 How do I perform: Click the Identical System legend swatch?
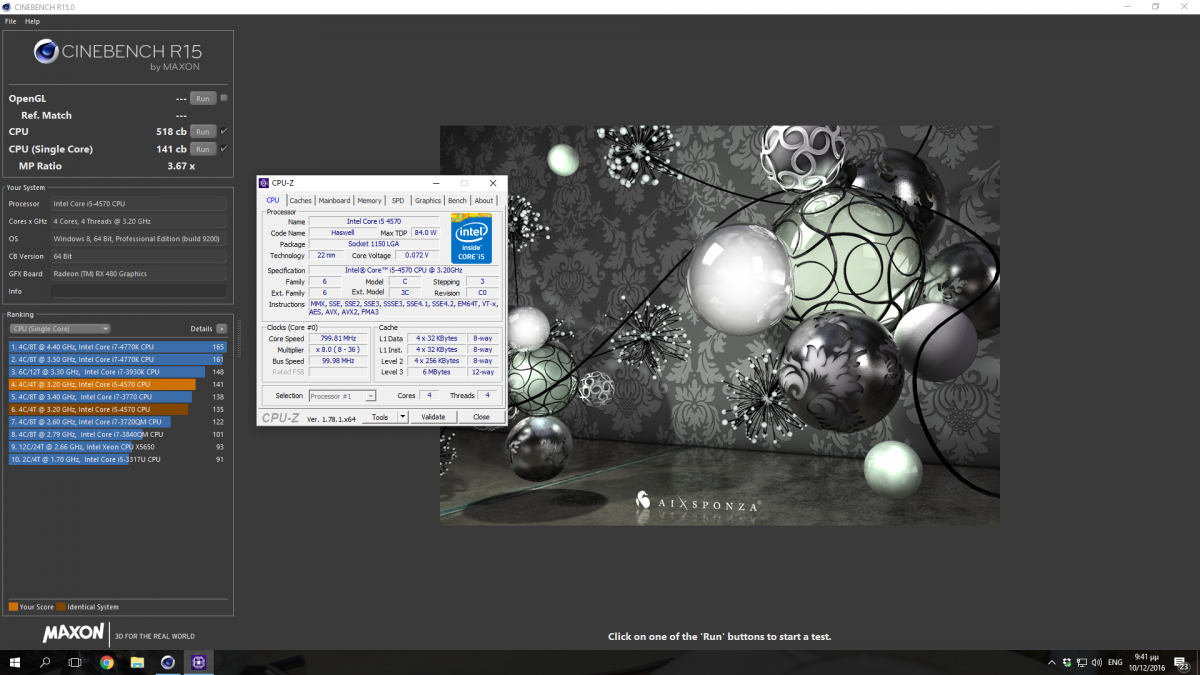pyautogui.click(x=61, y=607)
